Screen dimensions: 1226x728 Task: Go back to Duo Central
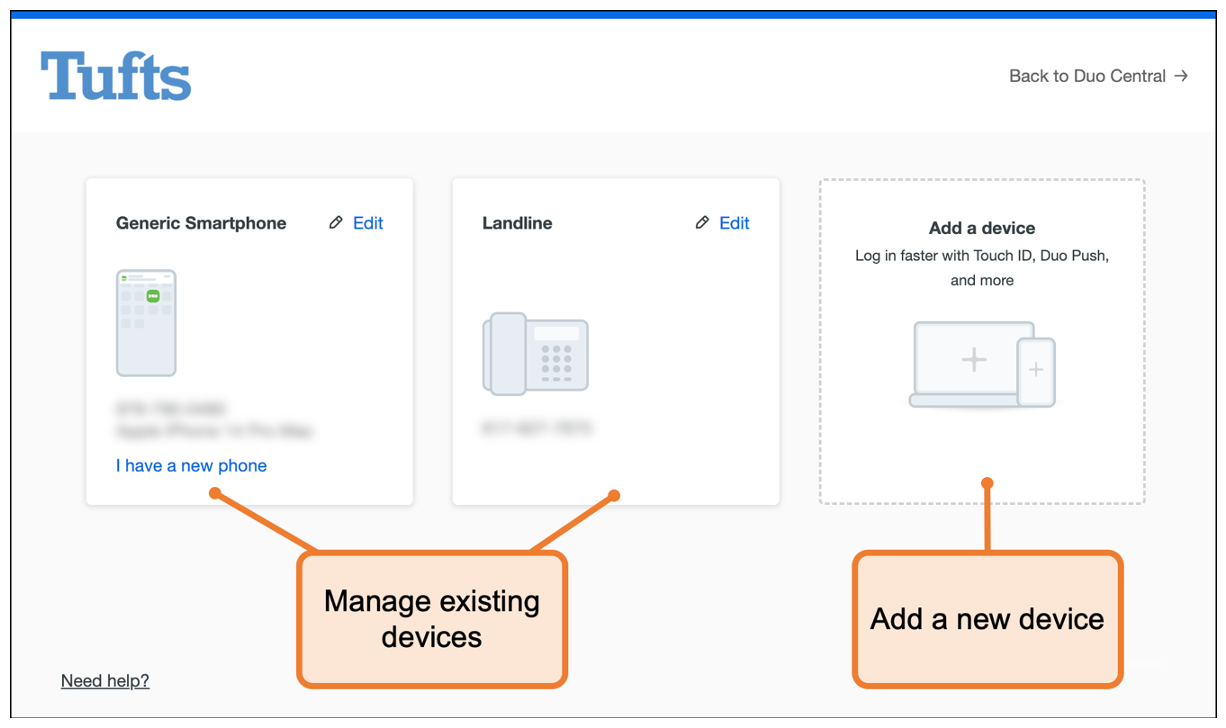point(1087,76)
